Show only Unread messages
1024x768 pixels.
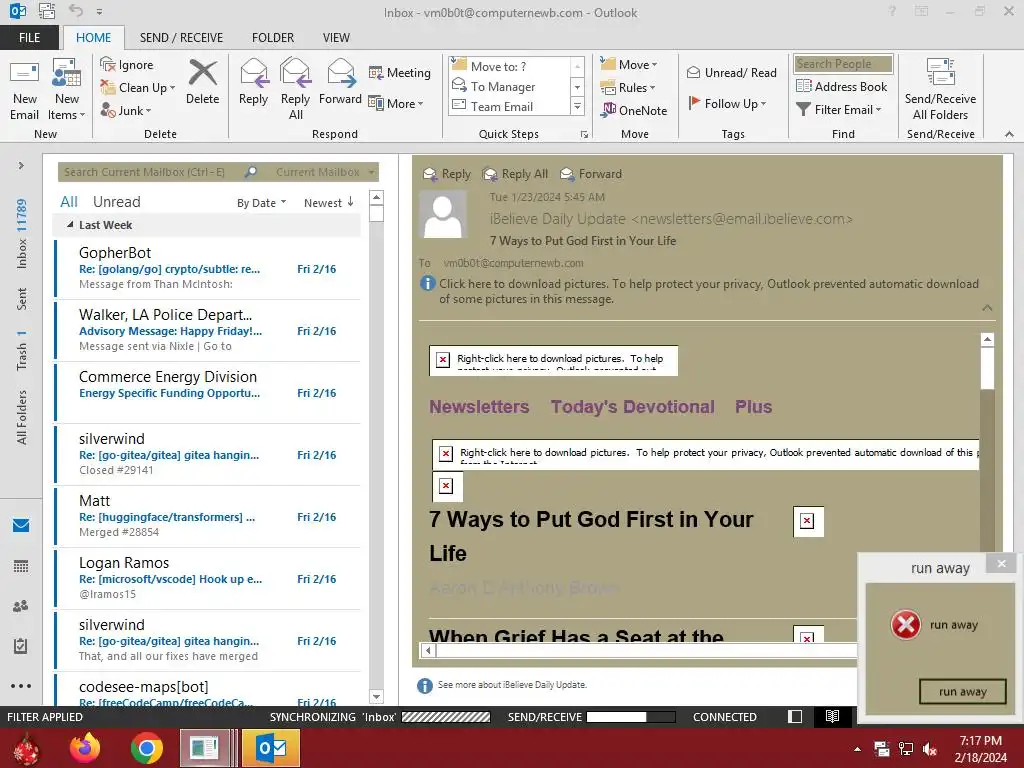(x=116, y=202)
